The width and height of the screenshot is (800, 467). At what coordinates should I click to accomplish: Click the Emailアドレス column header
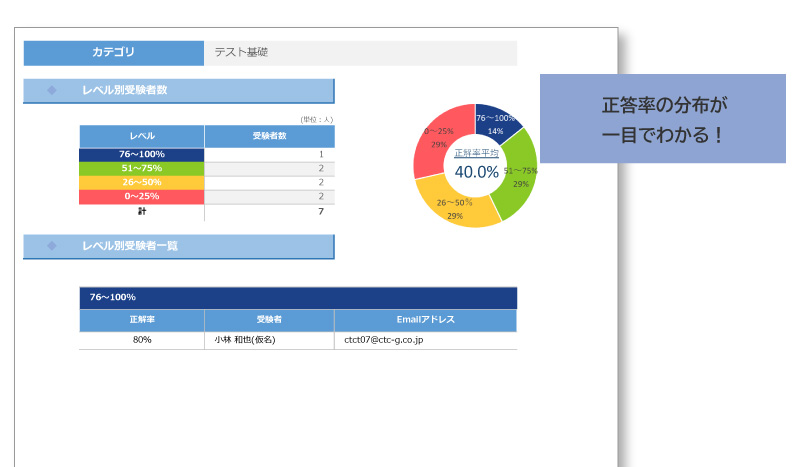[x=425, y=320]
